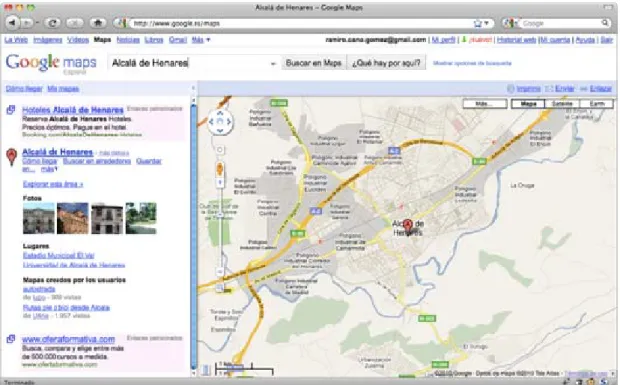Open La Web in top navigation

(16, 40)
